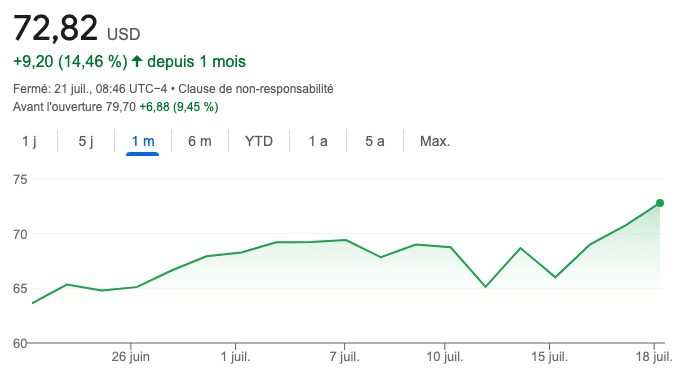700x380 pixels.
Task: Show year-to-date with YTD tab
Action: tap(258, 141)
